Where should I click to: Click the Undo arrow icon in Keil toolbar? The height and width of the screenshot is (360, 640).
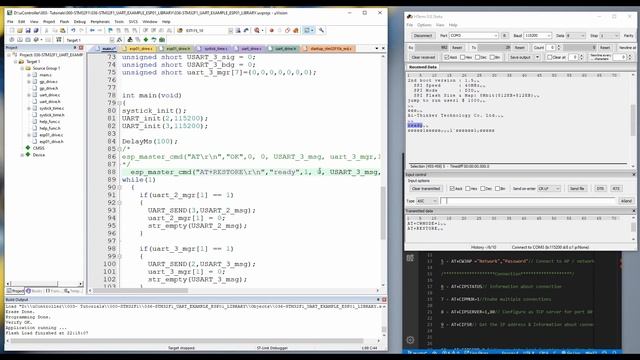[x=73, y=30]
